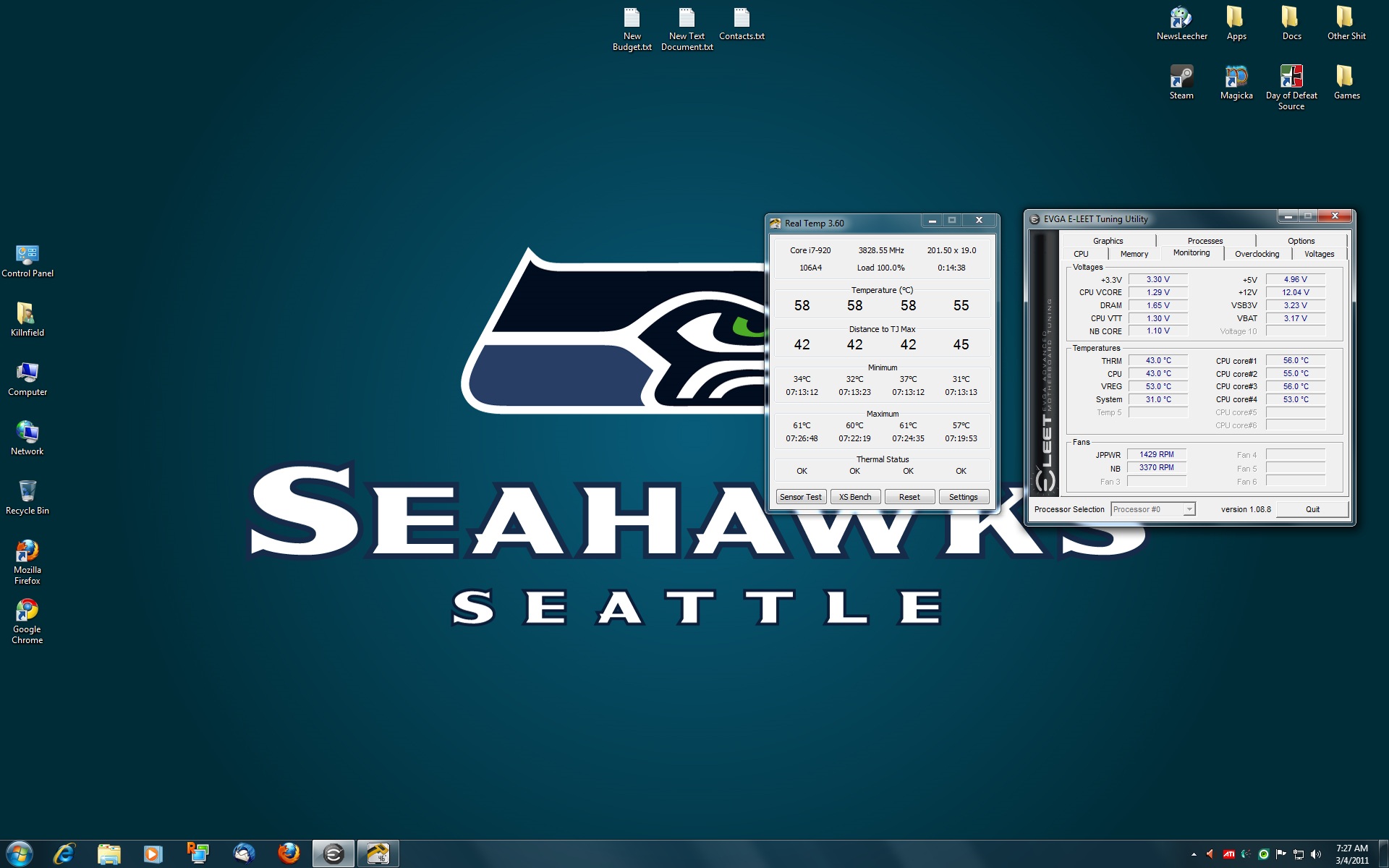
Task: Select the Mozilla Firefox desktop shortcut
Action: [x=27, y=562]
